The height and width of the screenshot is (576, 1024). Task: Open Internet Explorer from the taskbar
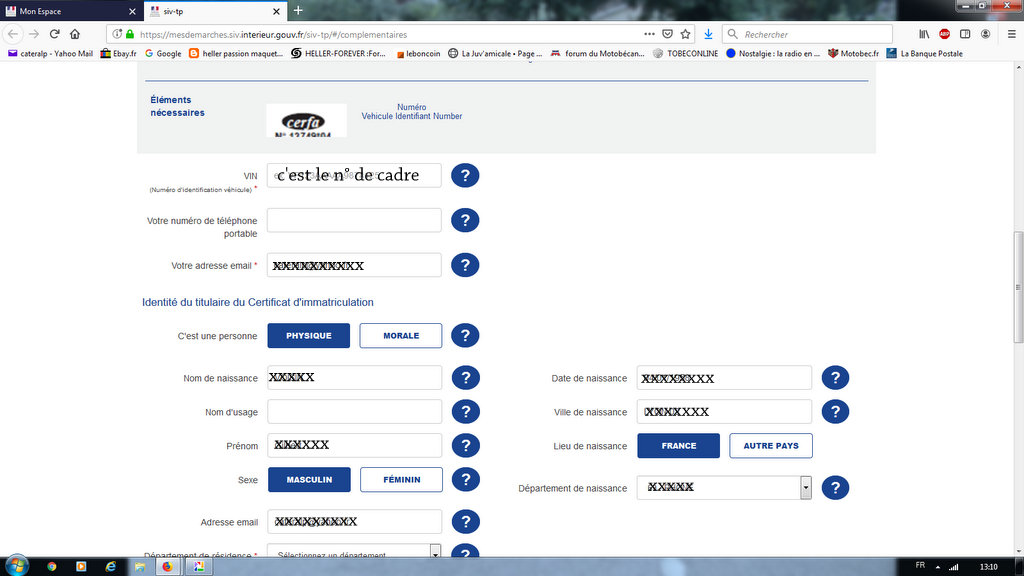point(110,566)
